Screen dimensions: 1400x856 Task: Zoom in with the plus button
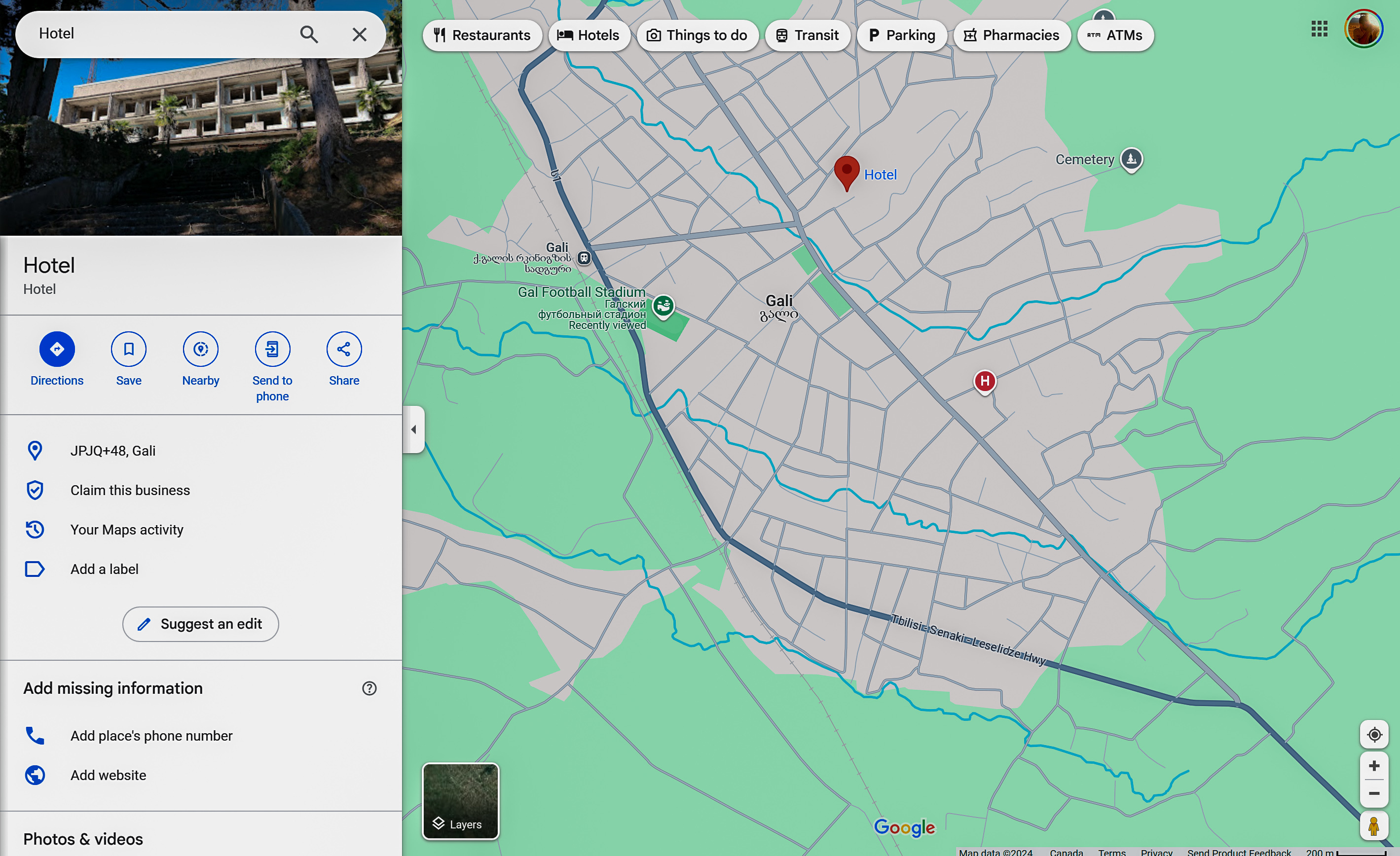[1374, 766]
